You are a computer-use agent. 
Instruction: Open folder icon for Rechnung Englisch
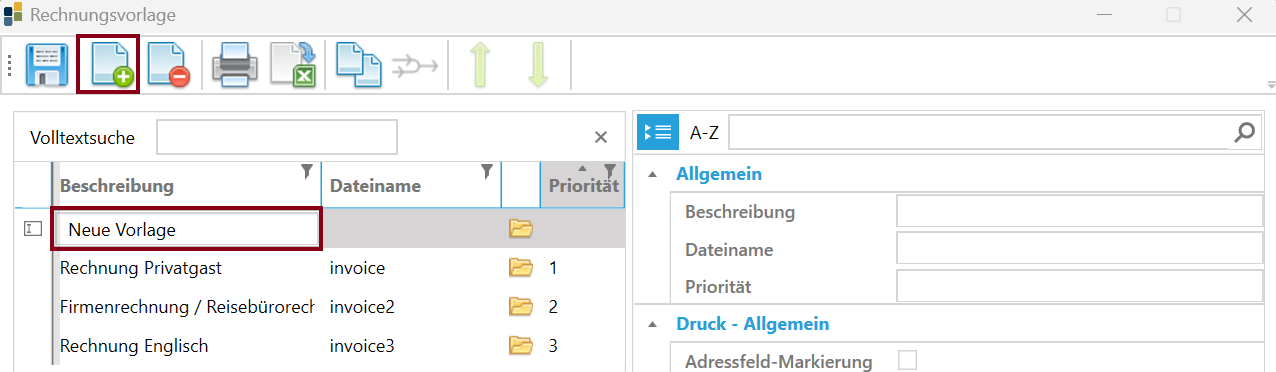(520, 346)
